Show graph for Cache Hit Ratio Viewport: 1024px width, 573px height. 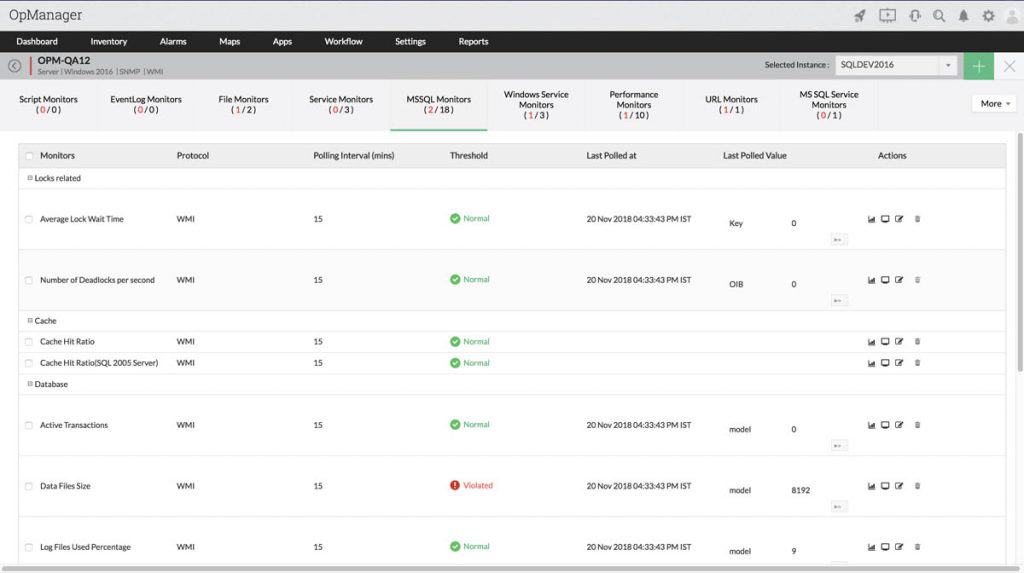point(871,342)
